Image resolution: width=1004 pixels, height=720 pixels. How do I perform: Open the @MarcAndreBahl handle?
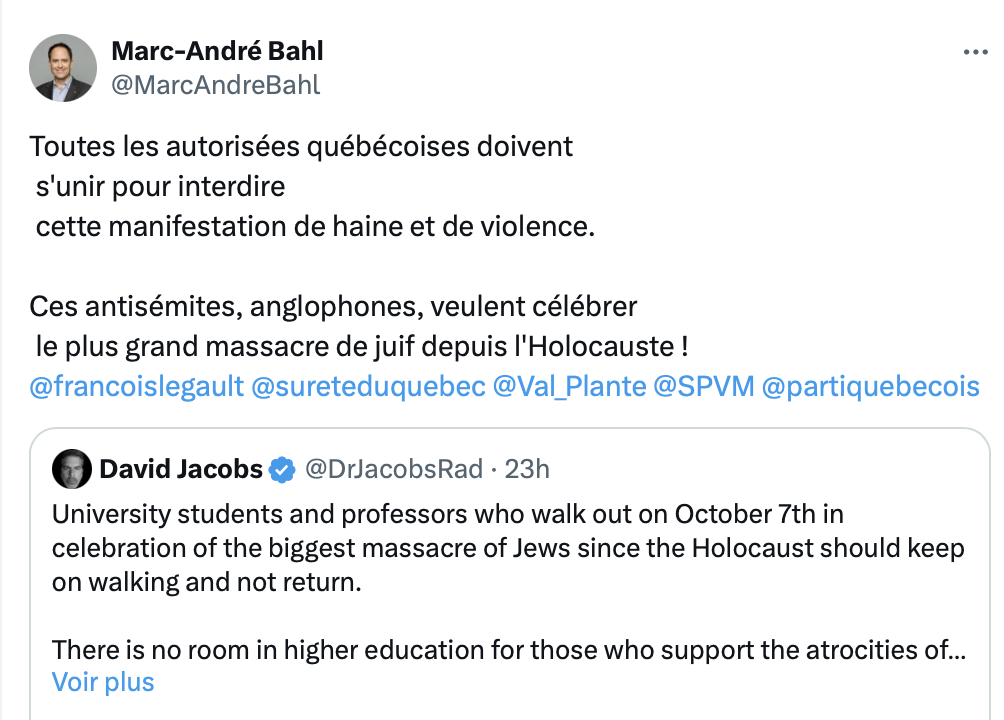click(x=216, y=85)
